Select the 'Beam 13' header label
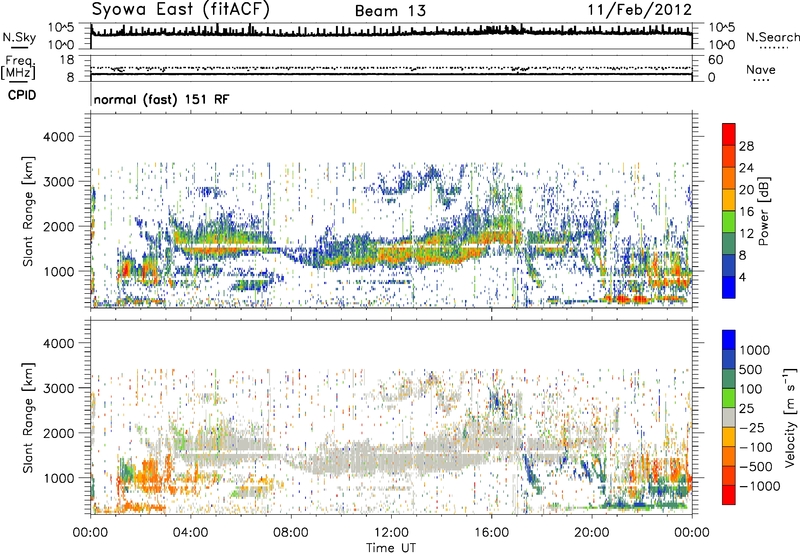800x554 pixels. pyautogui.click(x=390, y=11)
